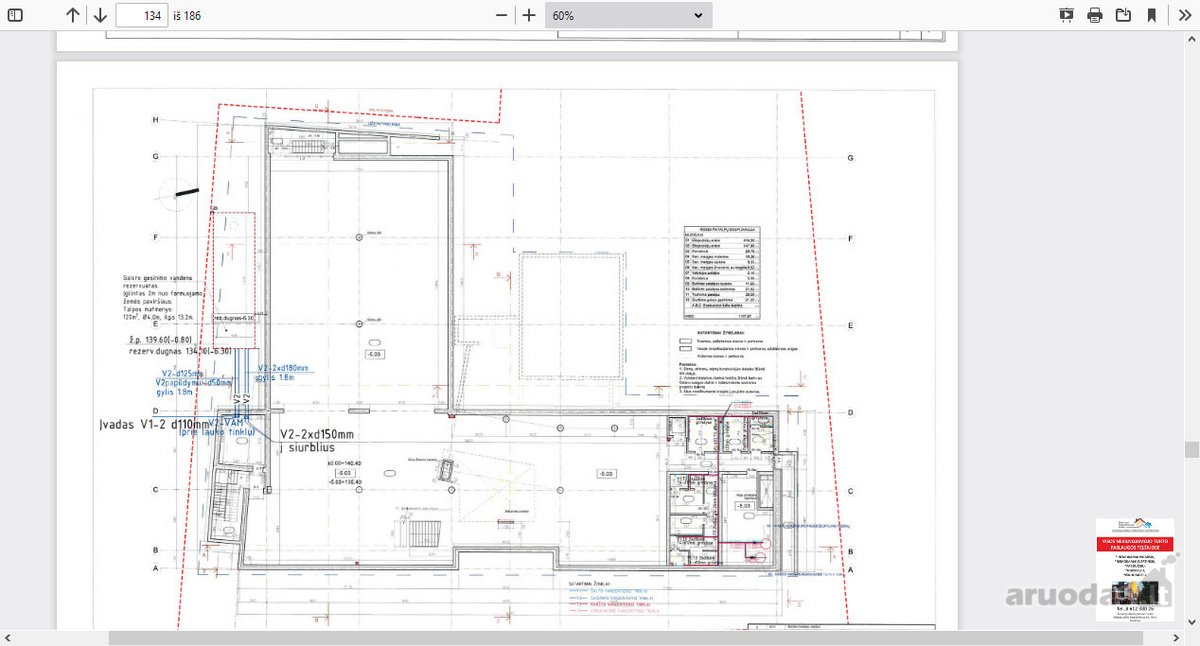This screenshot has width=1200, height=646.
Task: Zoom out with the minus icon
Action: click(x=502, y=15)
